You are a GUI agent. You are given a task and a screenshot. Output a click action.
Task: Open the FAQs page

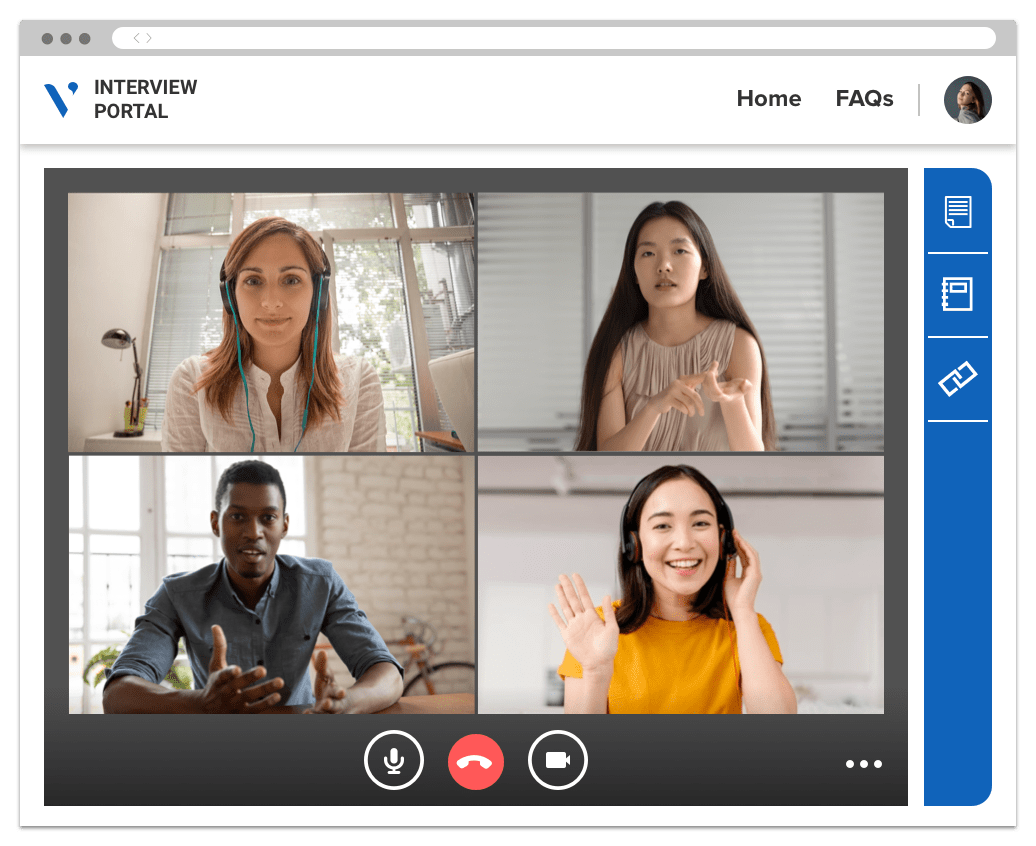tap(864, 98)
